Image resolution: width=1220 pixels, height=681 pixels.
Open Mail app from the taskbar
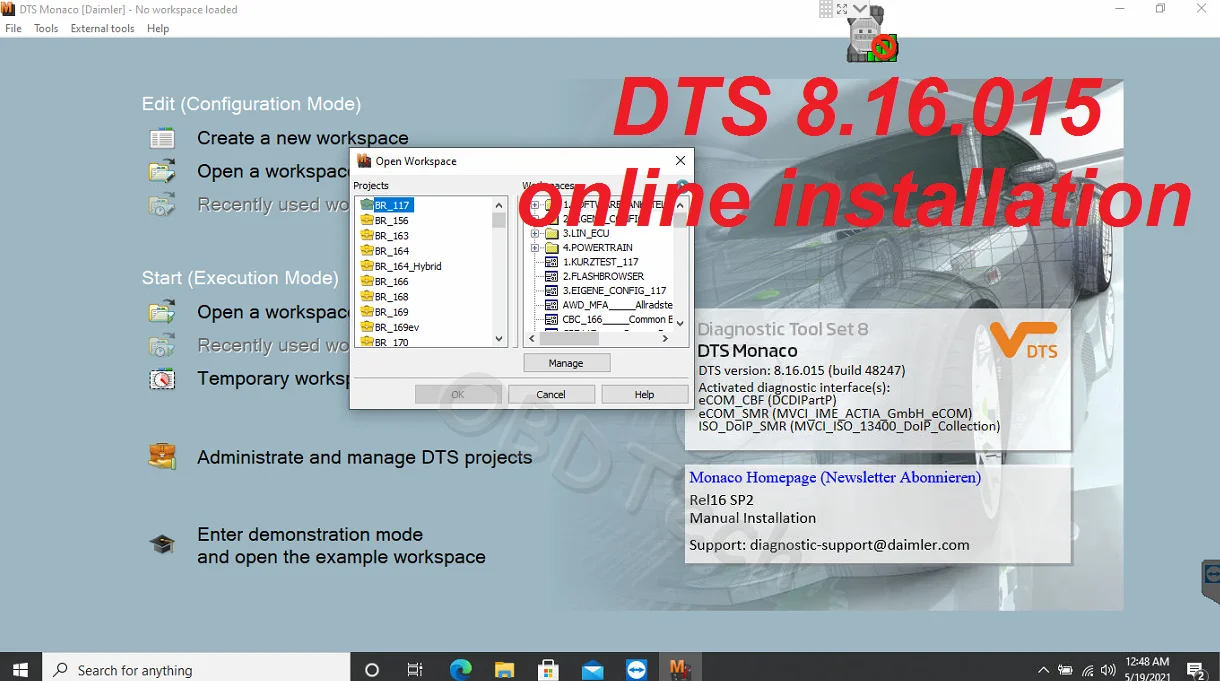(592, 669)
